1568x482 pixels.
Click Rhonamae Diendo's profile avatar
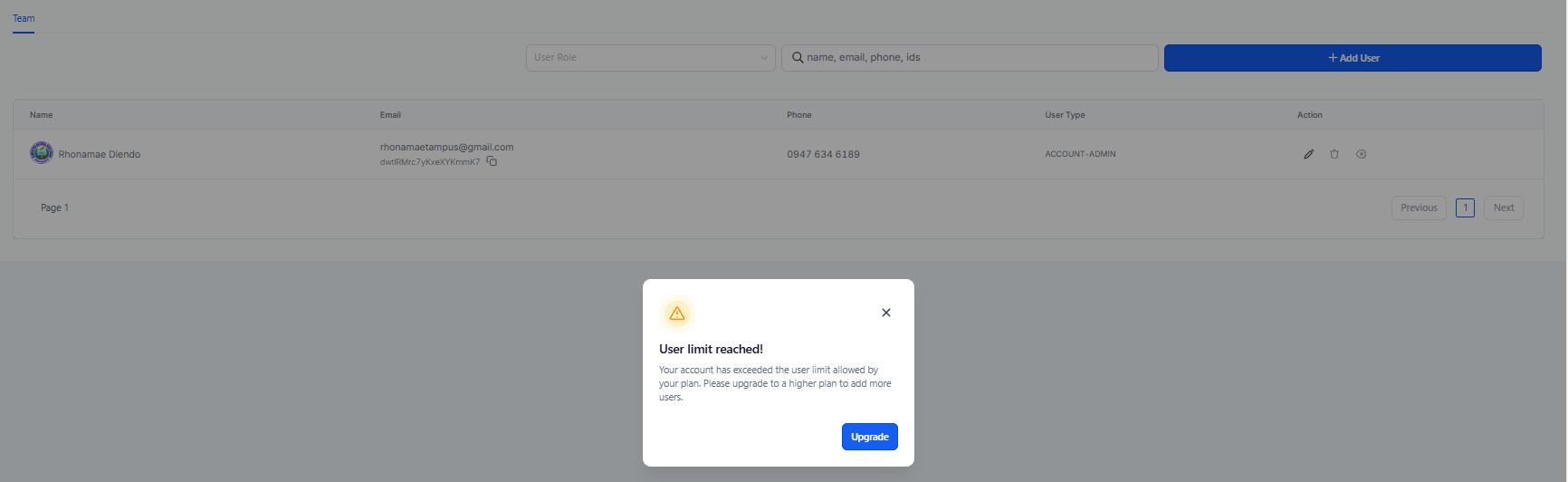point(42,153)
